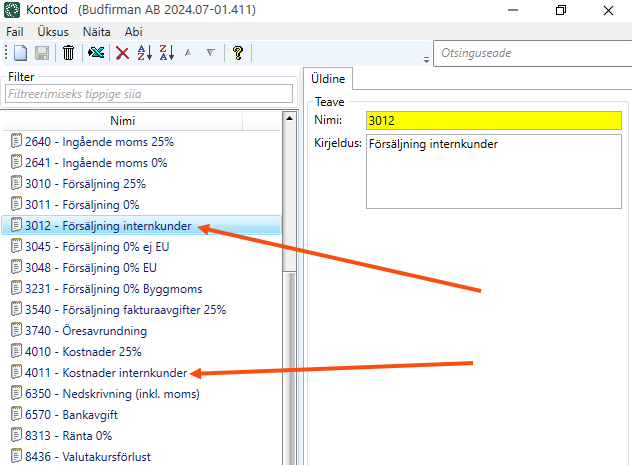Screen dimensions: 632x465
Task: Open the Näita menu
Action: coord(97,31)
